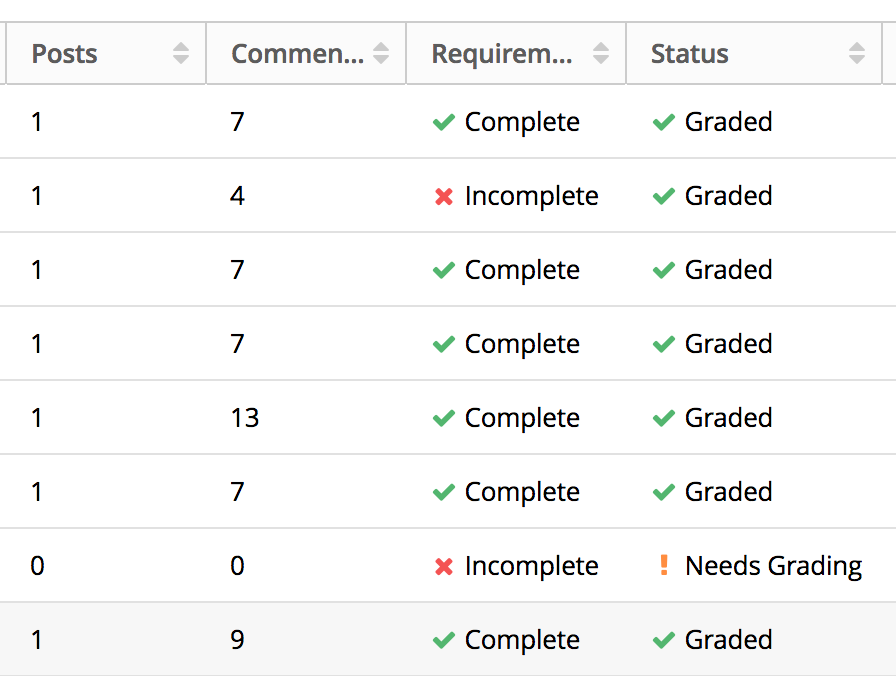Click the posts value 0 cell

click(x=37, y=566)
